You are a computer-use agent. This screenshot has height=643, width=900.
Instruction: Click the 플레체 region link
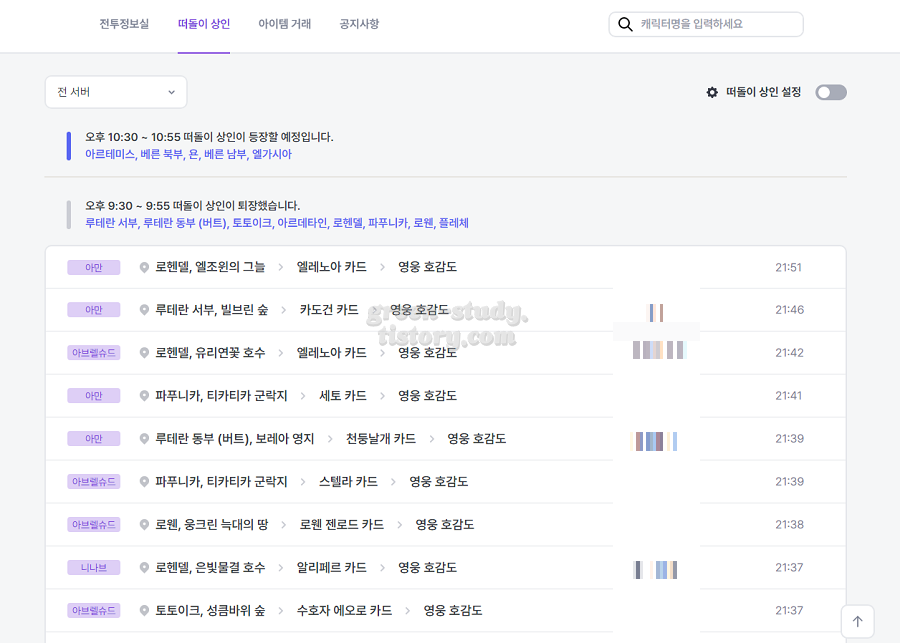454,223
